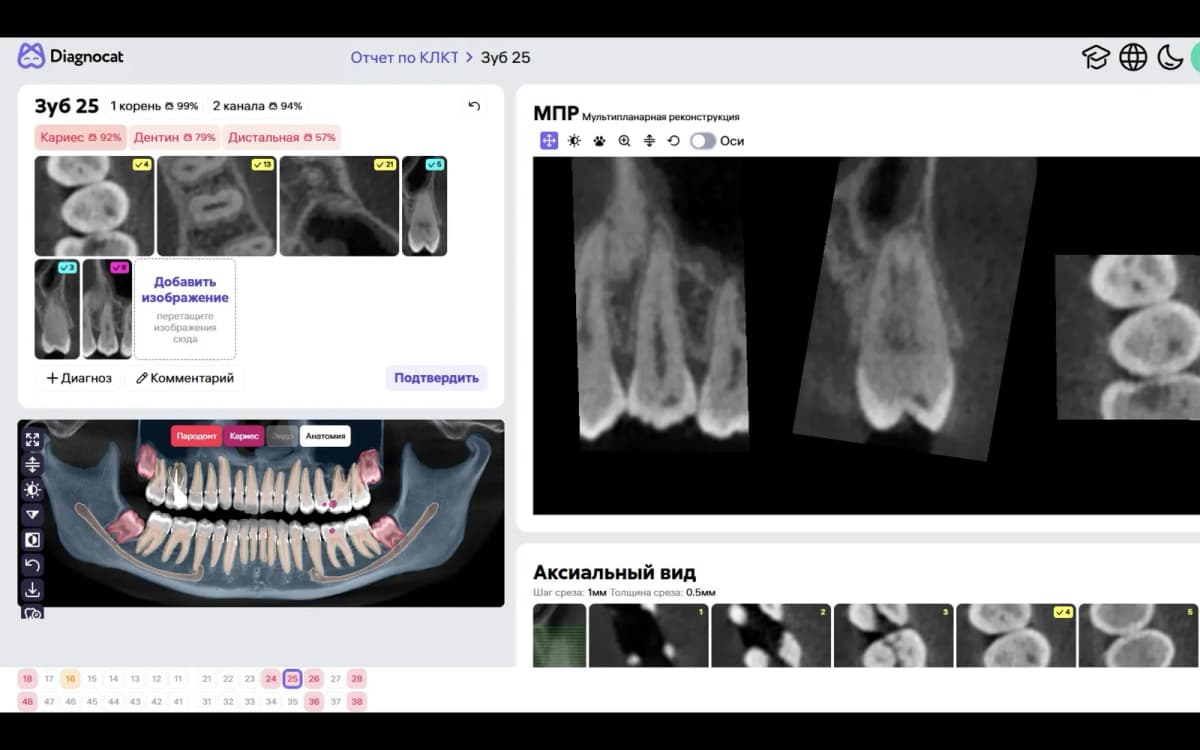Click the 1 корень 99% label

pos(154,106)
